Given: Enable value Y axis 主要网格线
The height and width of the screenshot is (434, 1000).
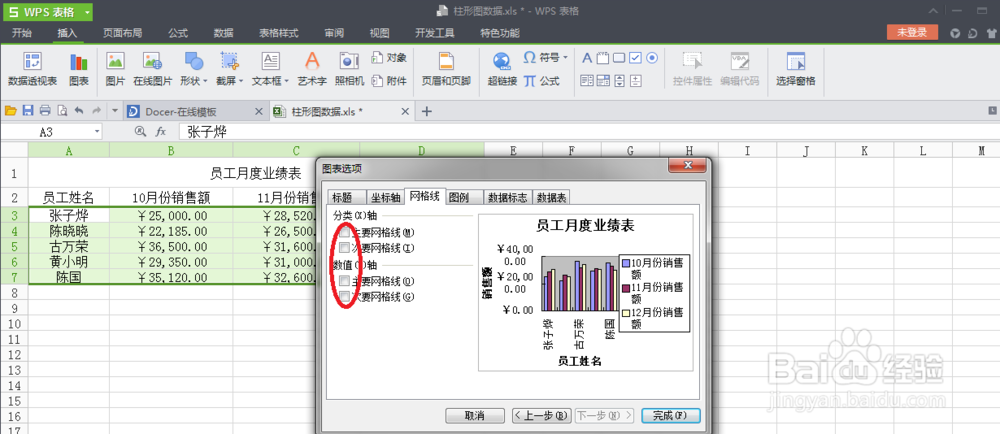Looking at the screenshot, I should pos(344,280).
